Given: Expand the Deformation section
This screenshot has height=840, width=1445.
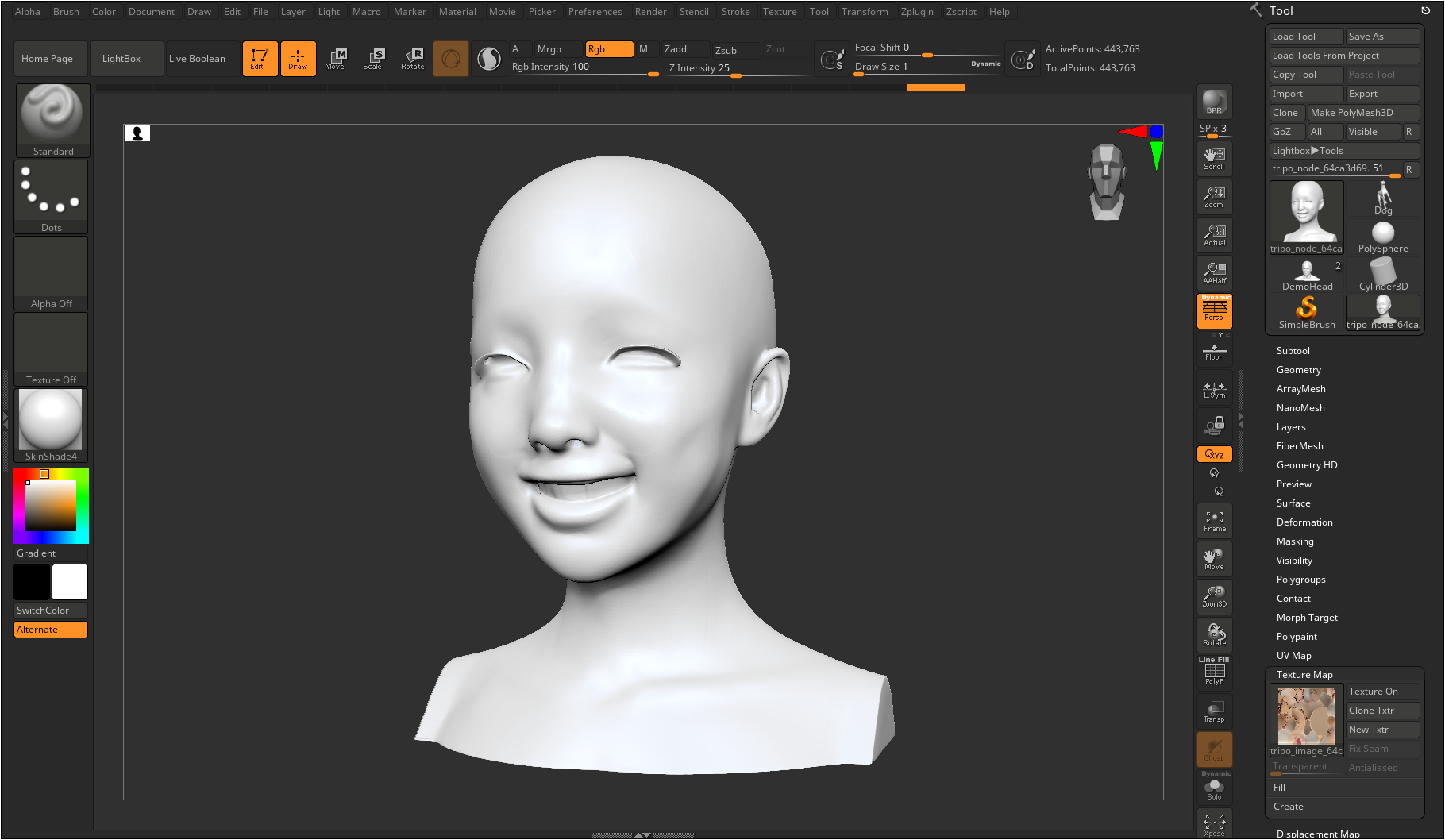Looking at the screenshot, I should [1304, 522].
